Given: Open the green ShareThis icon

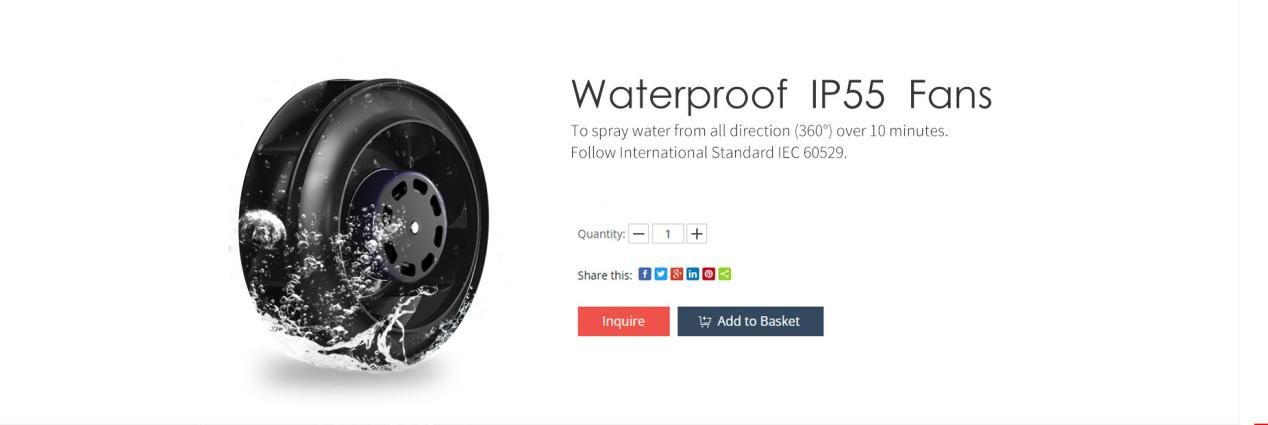Looking at the screenshot, I should point(725,274).
